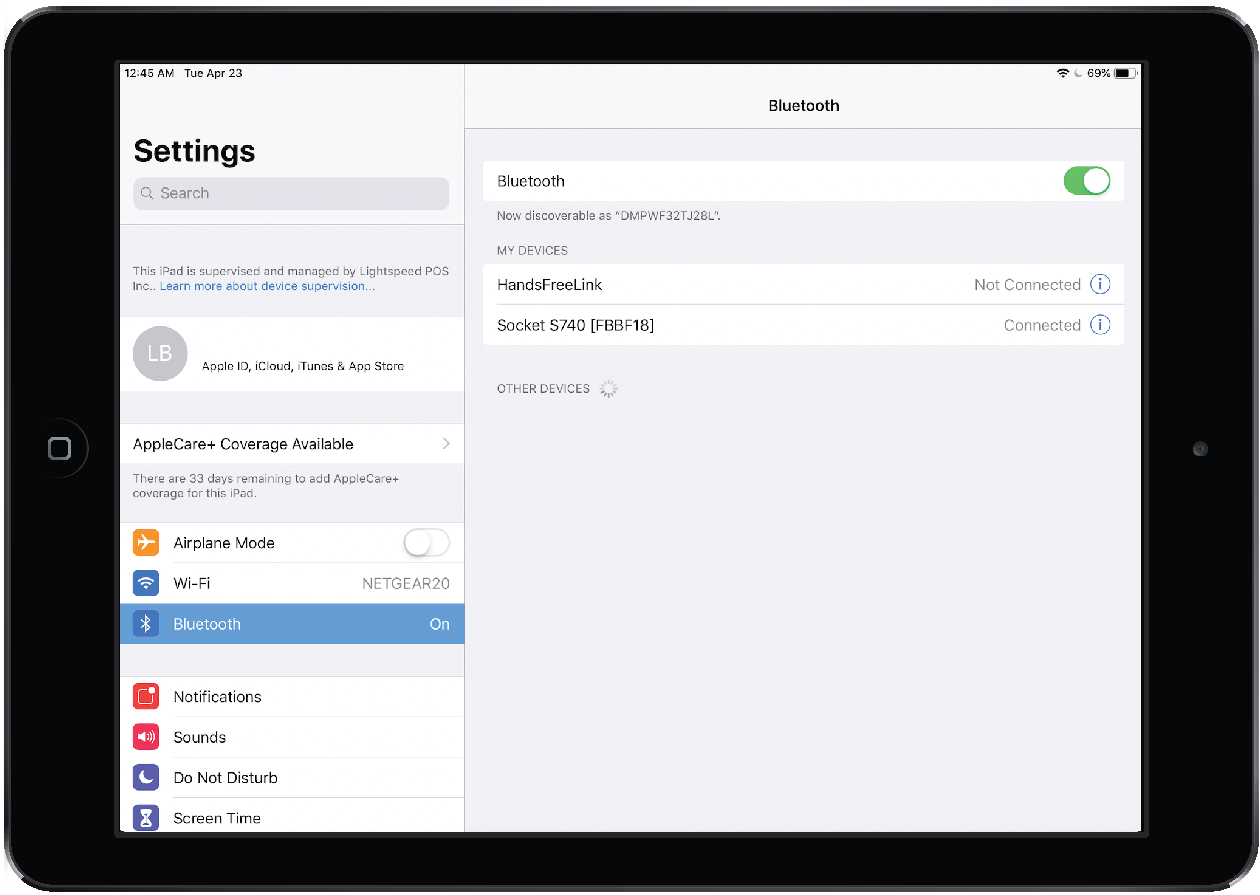Tap the Do Not Disturb moon icon
Viewport: 1260px width, 895px height.
point(146,778)
